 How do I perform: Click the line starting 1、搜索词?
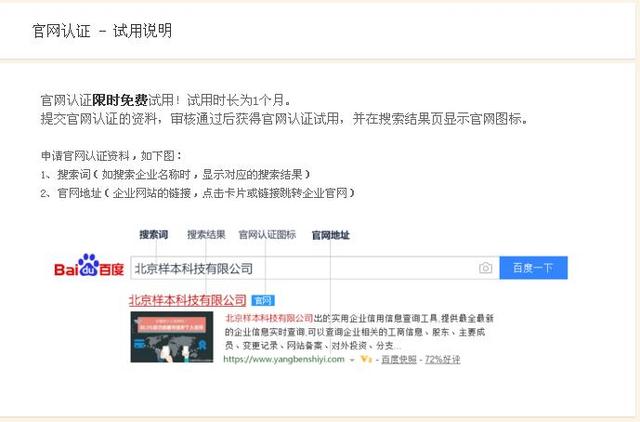(175, 175)
